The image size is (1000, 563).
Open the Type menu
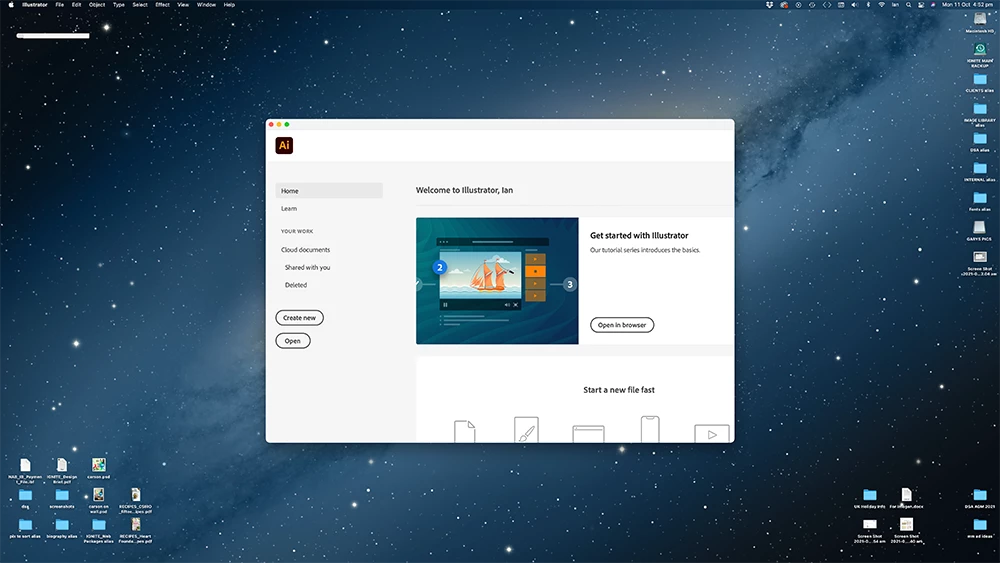point(119,4)
